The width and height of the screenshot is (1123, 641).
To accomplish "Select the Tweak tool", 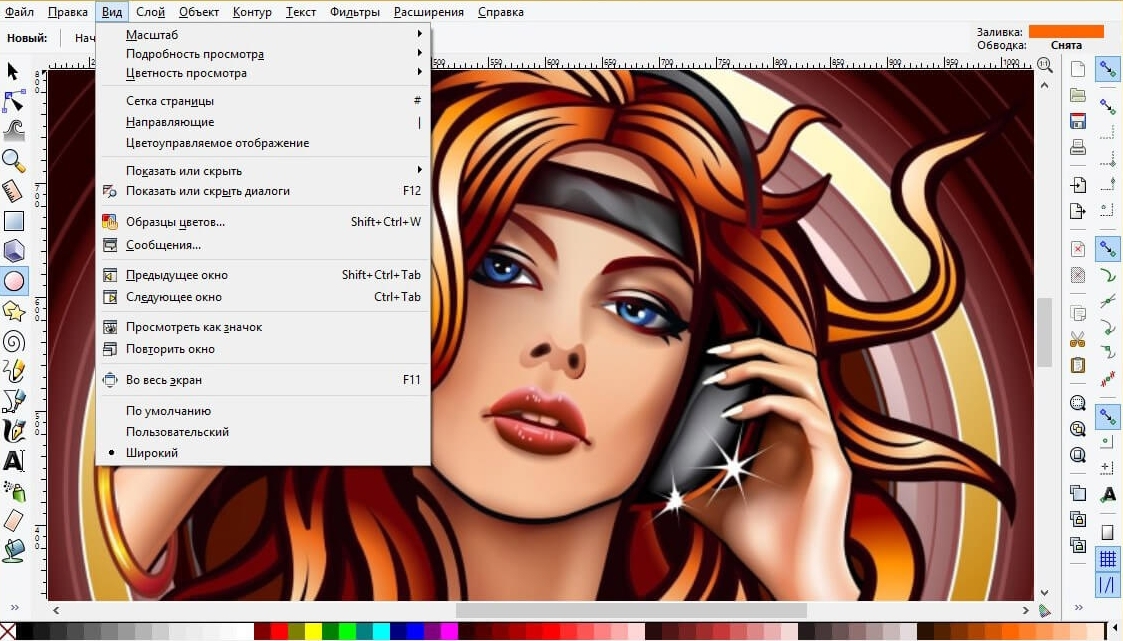I will 14,130.
